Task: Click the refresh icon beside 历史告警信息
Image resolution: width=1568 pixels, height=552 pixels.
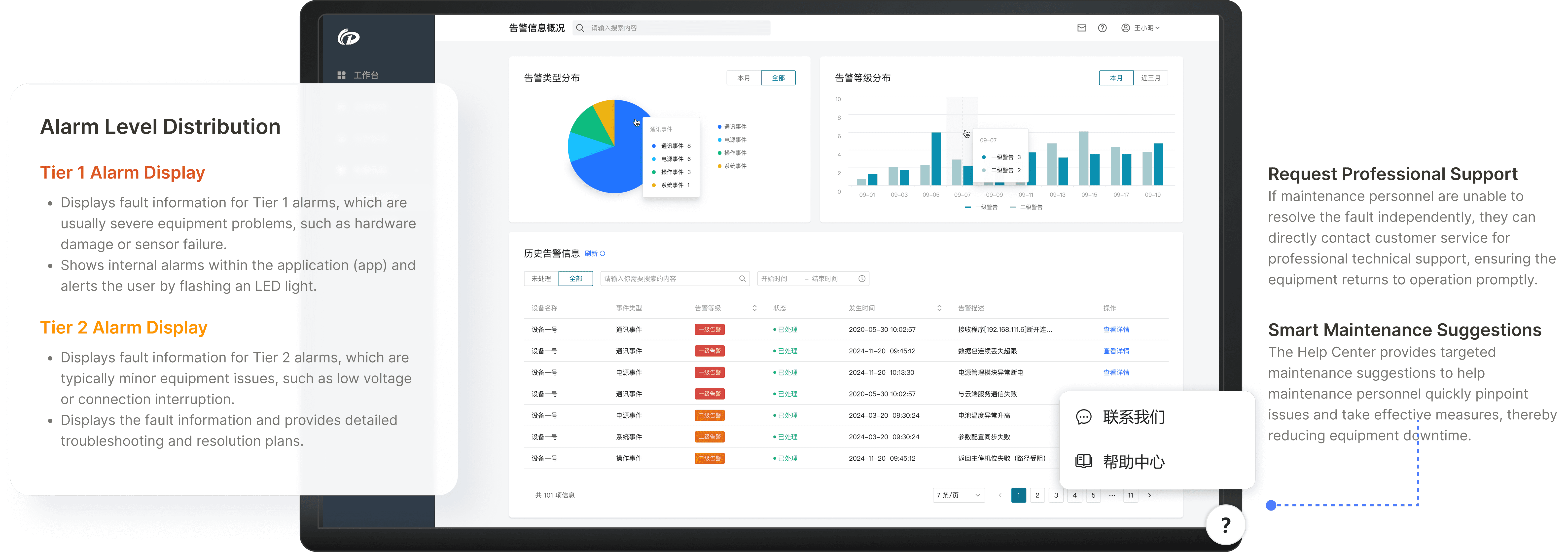Action: (x=603, y=254)
